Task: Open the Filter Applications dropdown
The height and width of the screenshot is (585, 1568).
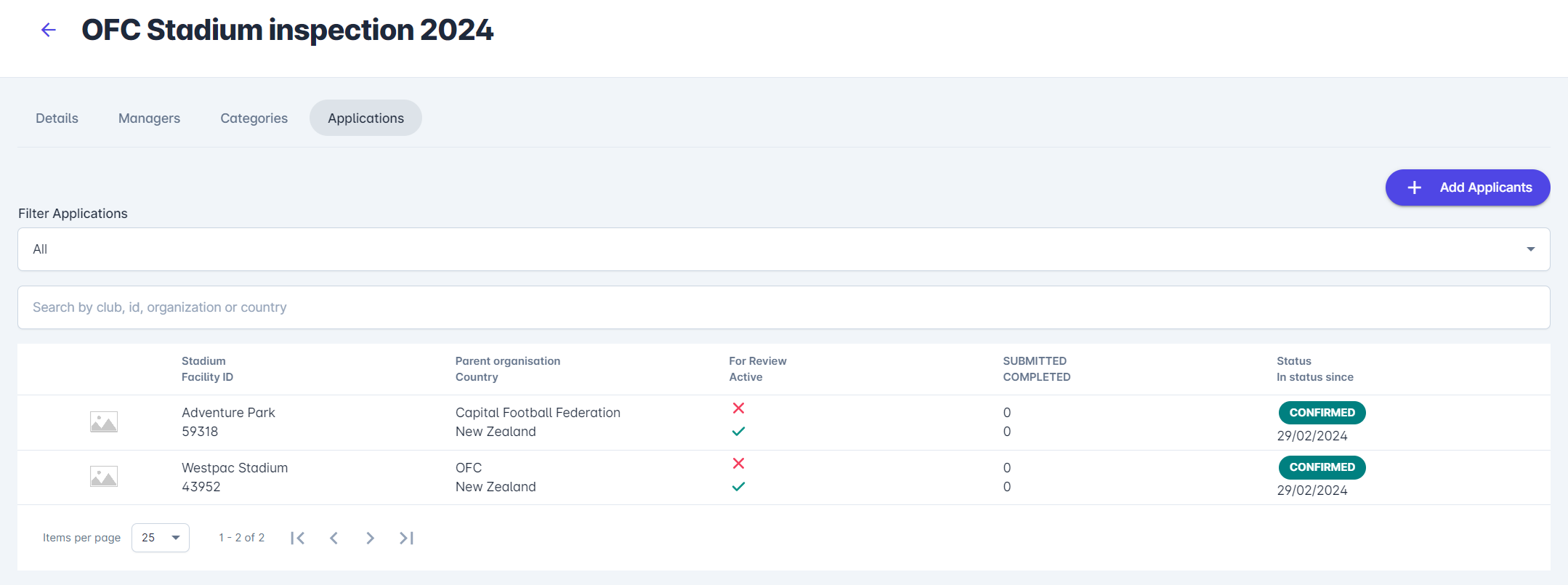Action: [783, 249]
